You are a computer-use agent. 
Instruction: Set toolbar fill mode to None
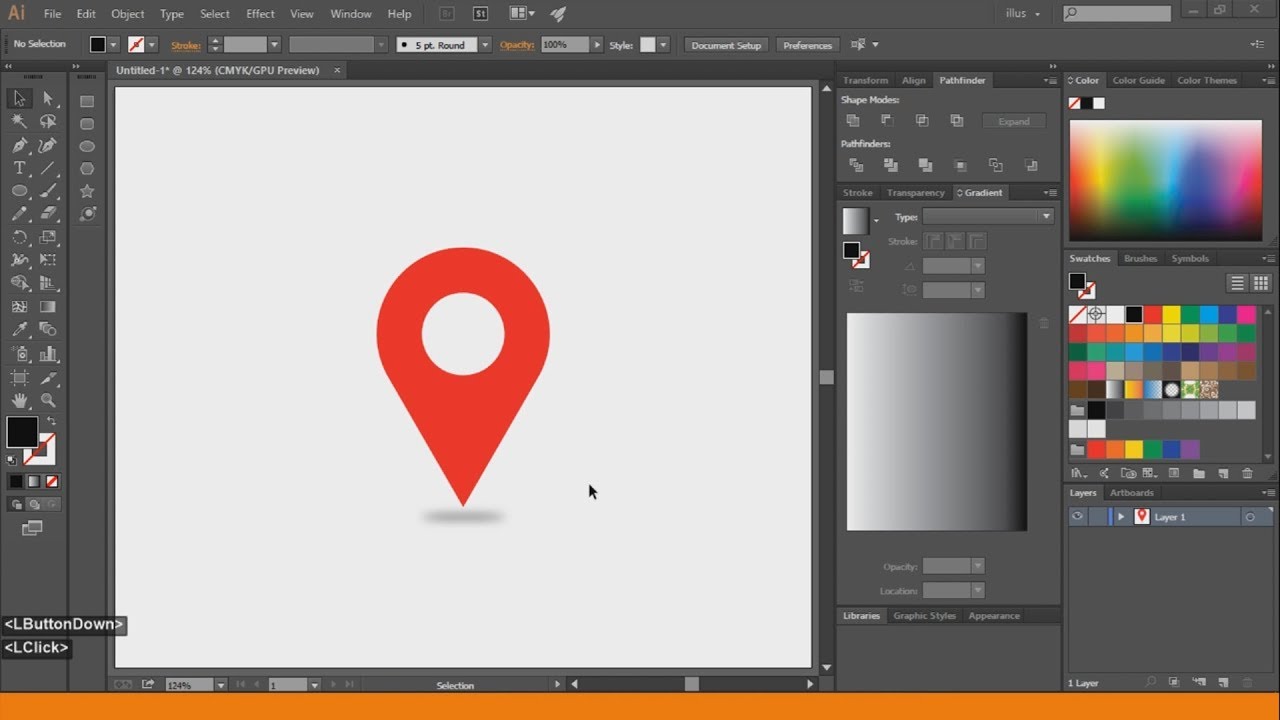point(52,481)
